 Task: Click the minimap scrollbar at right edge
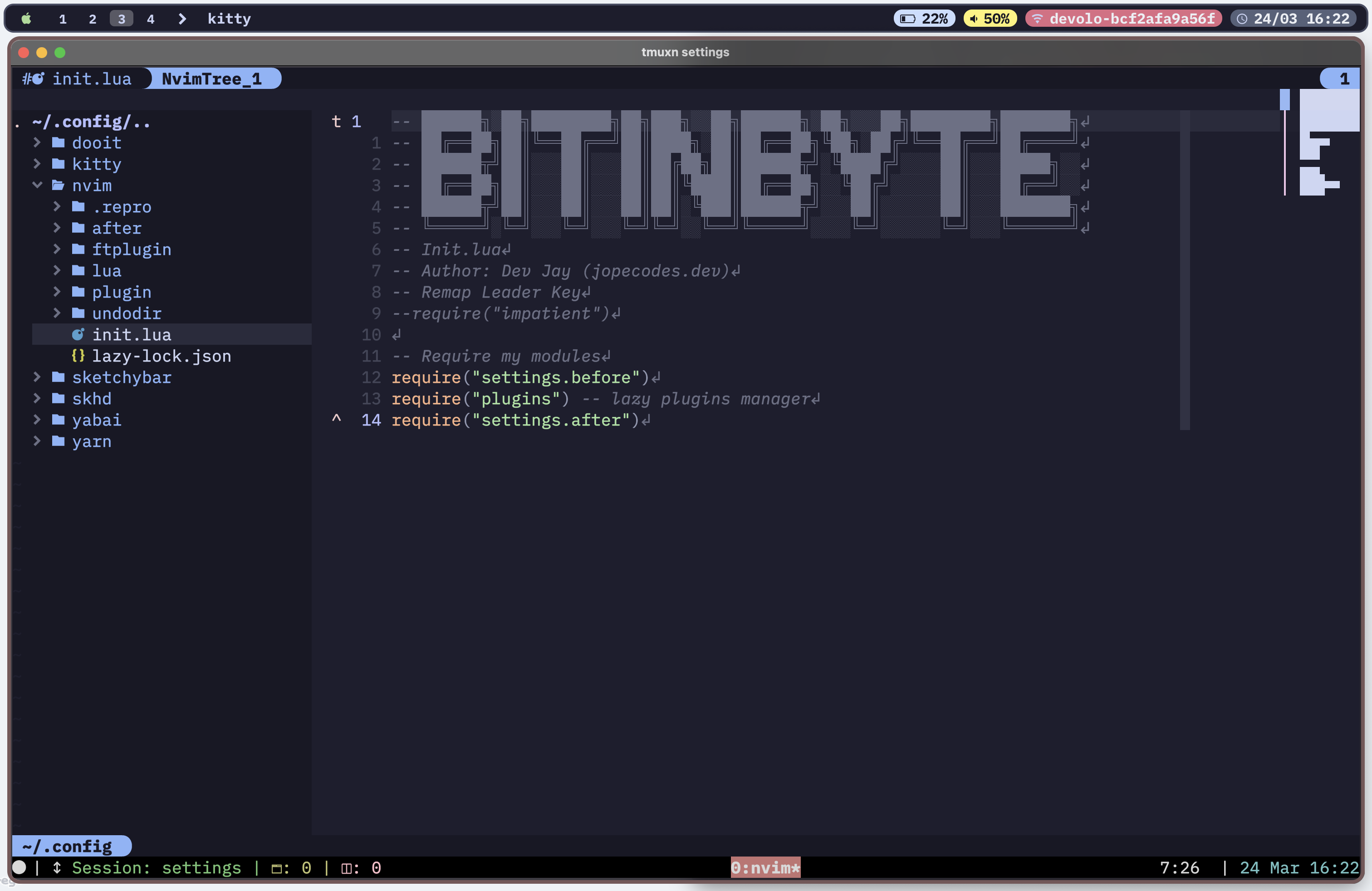pyautogui.click(x=1284, y=100)
